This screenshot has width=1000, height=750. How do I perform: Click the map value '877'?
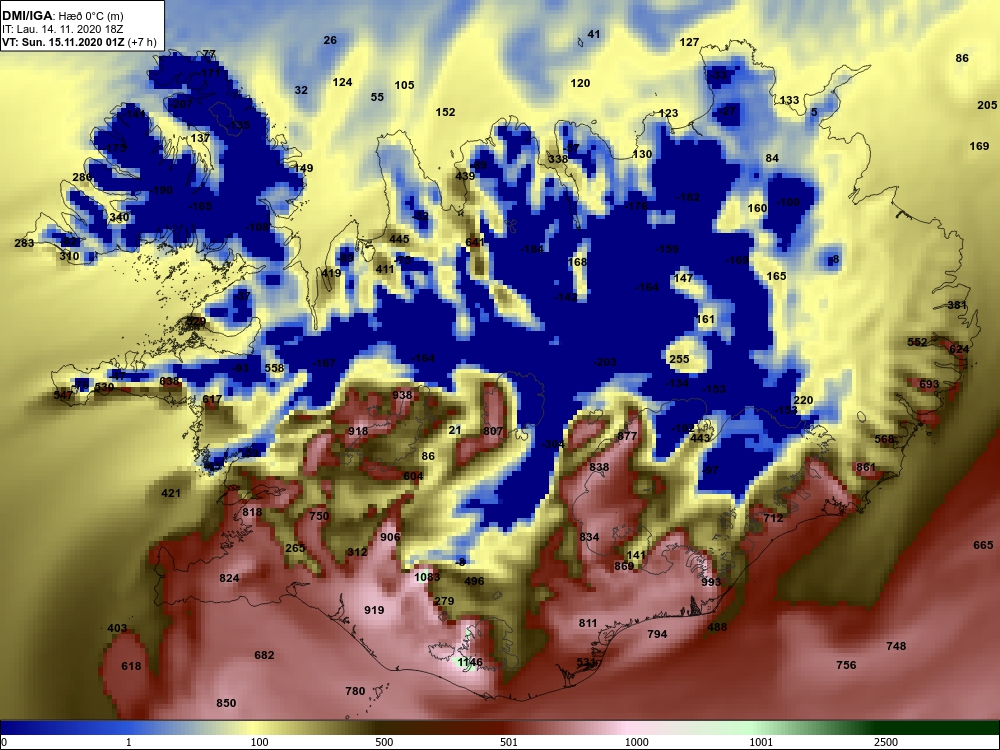628,436
